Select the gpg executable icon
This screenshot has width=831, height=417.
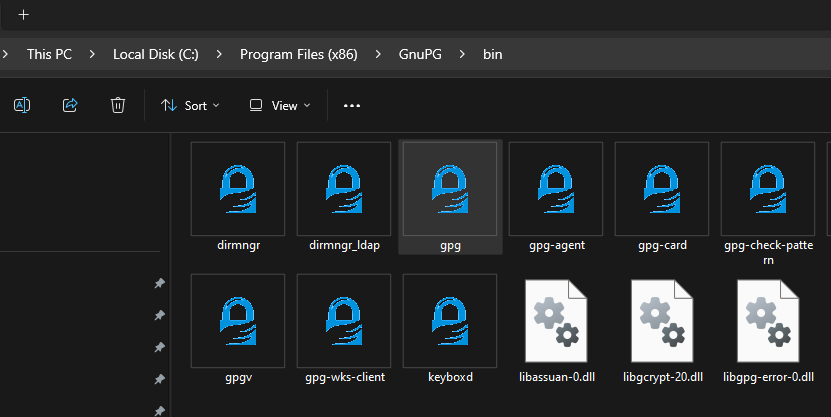(450, 189)
